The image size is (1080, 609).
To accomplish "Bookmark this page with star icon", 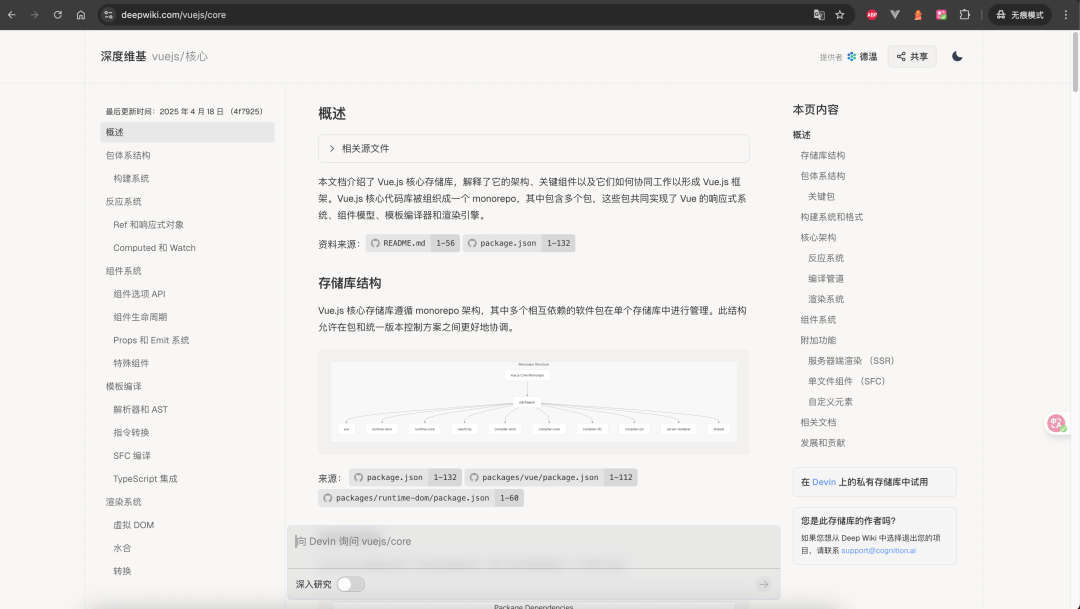I will [840, 14].
